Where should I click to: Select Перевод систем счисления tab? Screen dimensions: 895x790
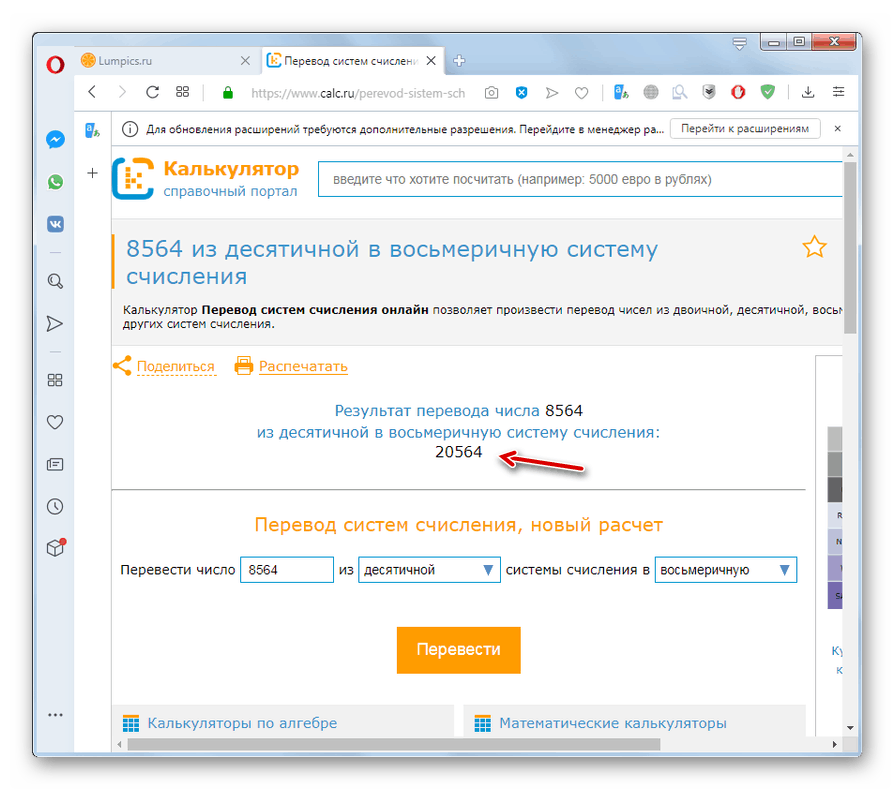[353, 61]
